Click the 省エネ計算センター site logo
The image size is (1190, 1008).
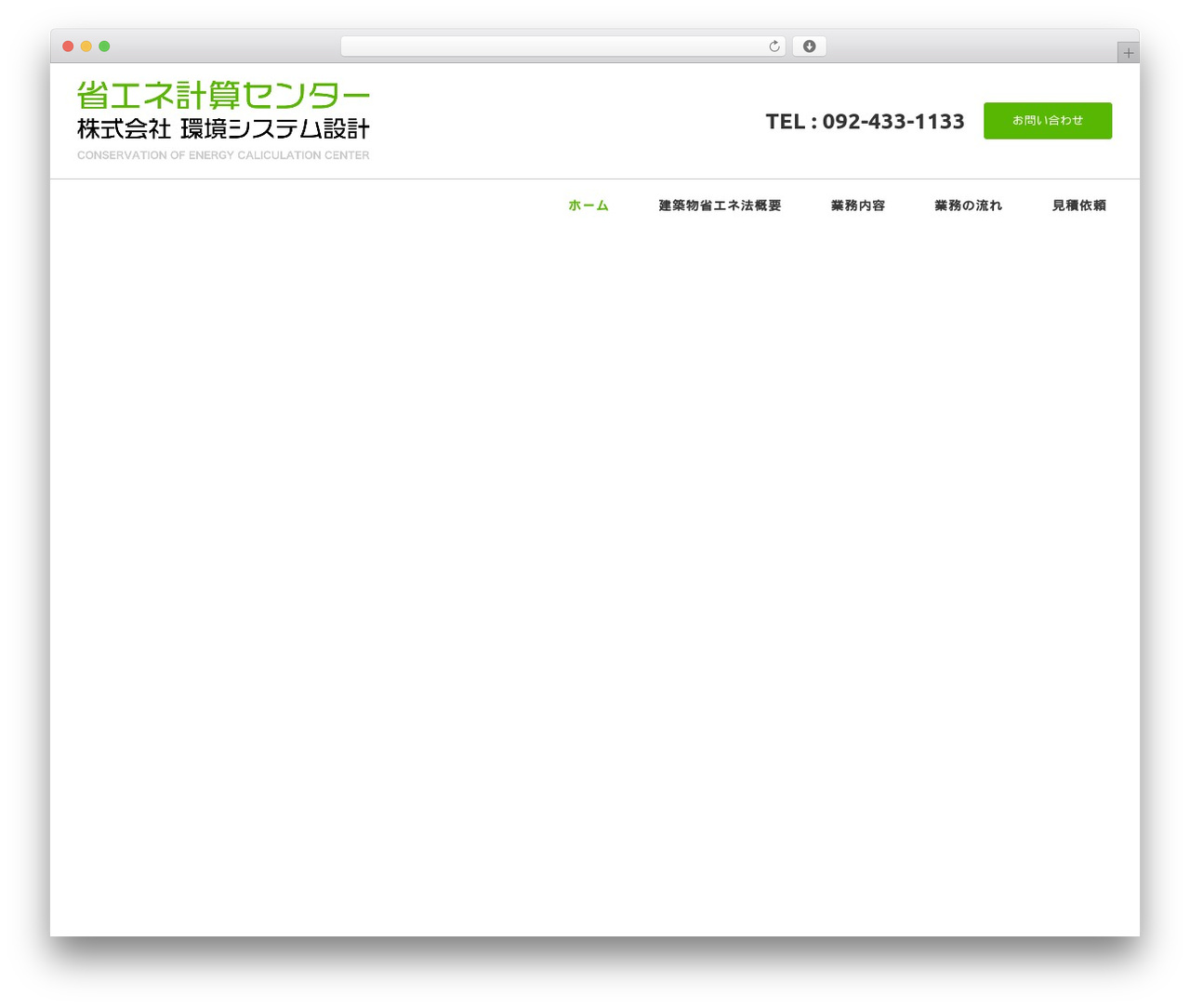tap(223, 95)
